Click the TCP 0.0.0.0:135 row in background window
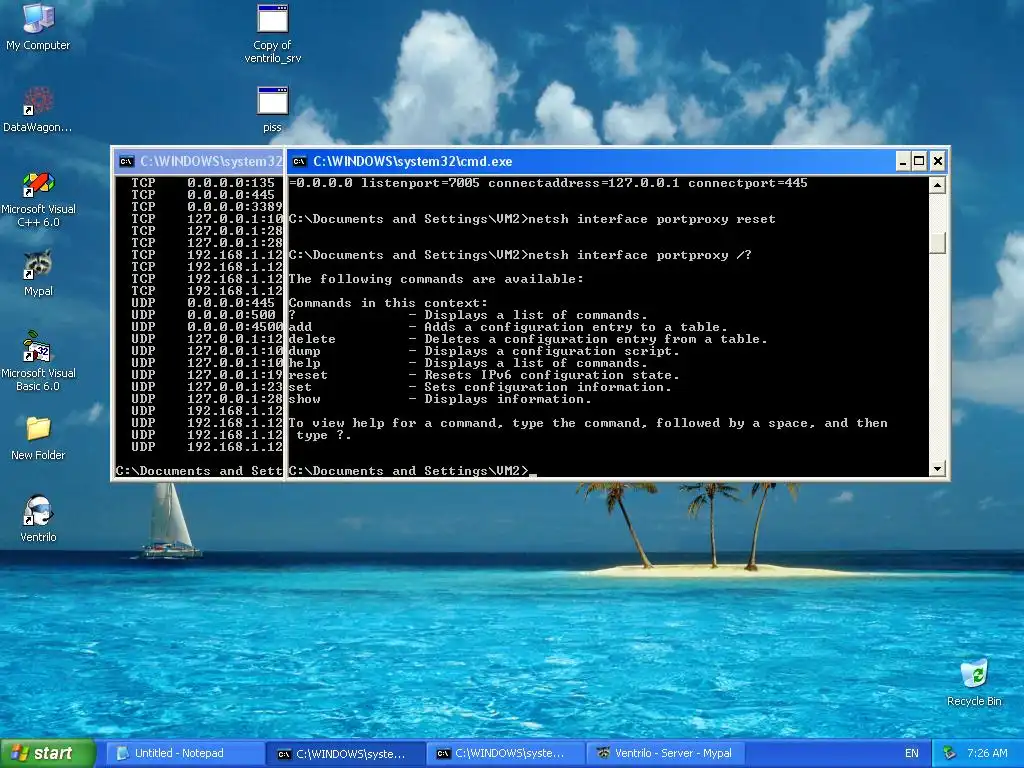This screenshot has width=1024, height=768. tap(202, 183)
